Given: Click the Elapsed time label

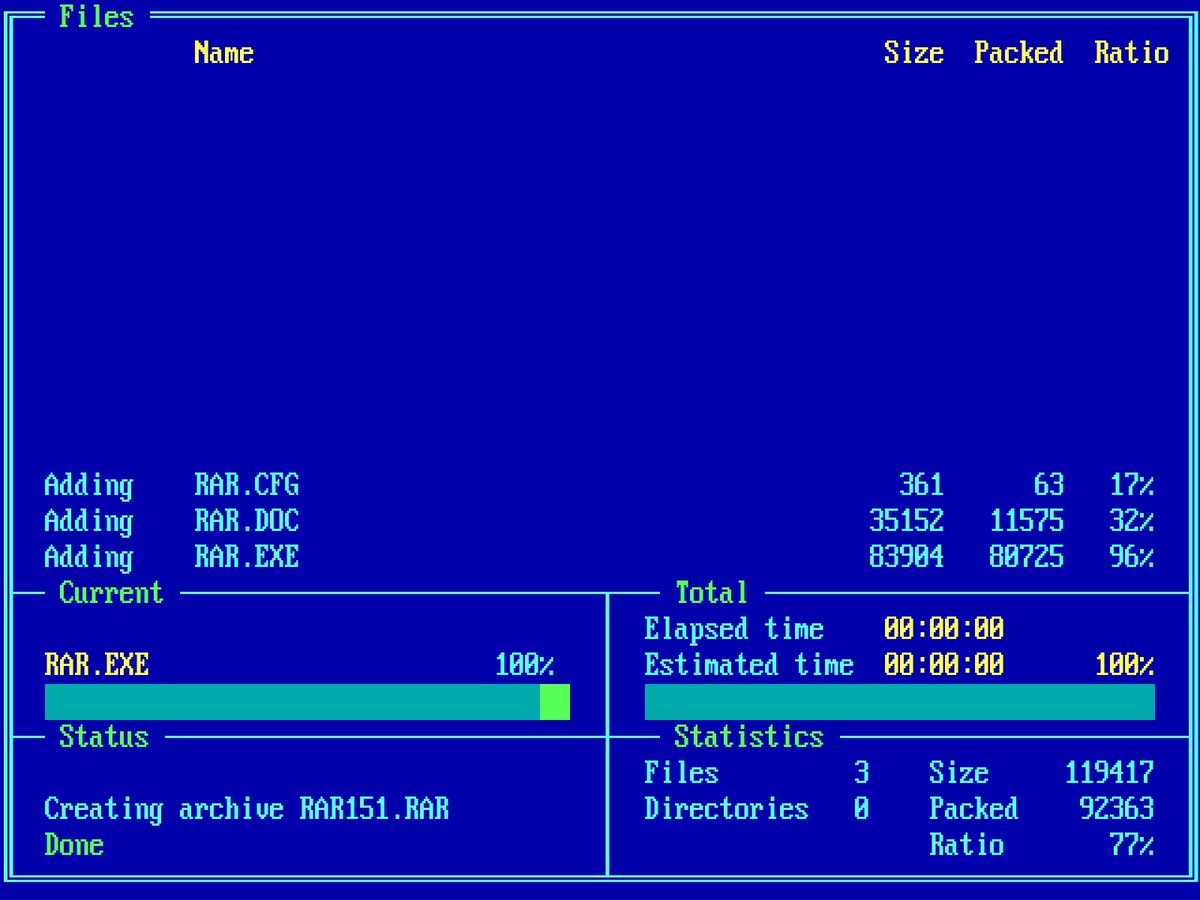Looking at the screenshot, I should pos(734,629).
